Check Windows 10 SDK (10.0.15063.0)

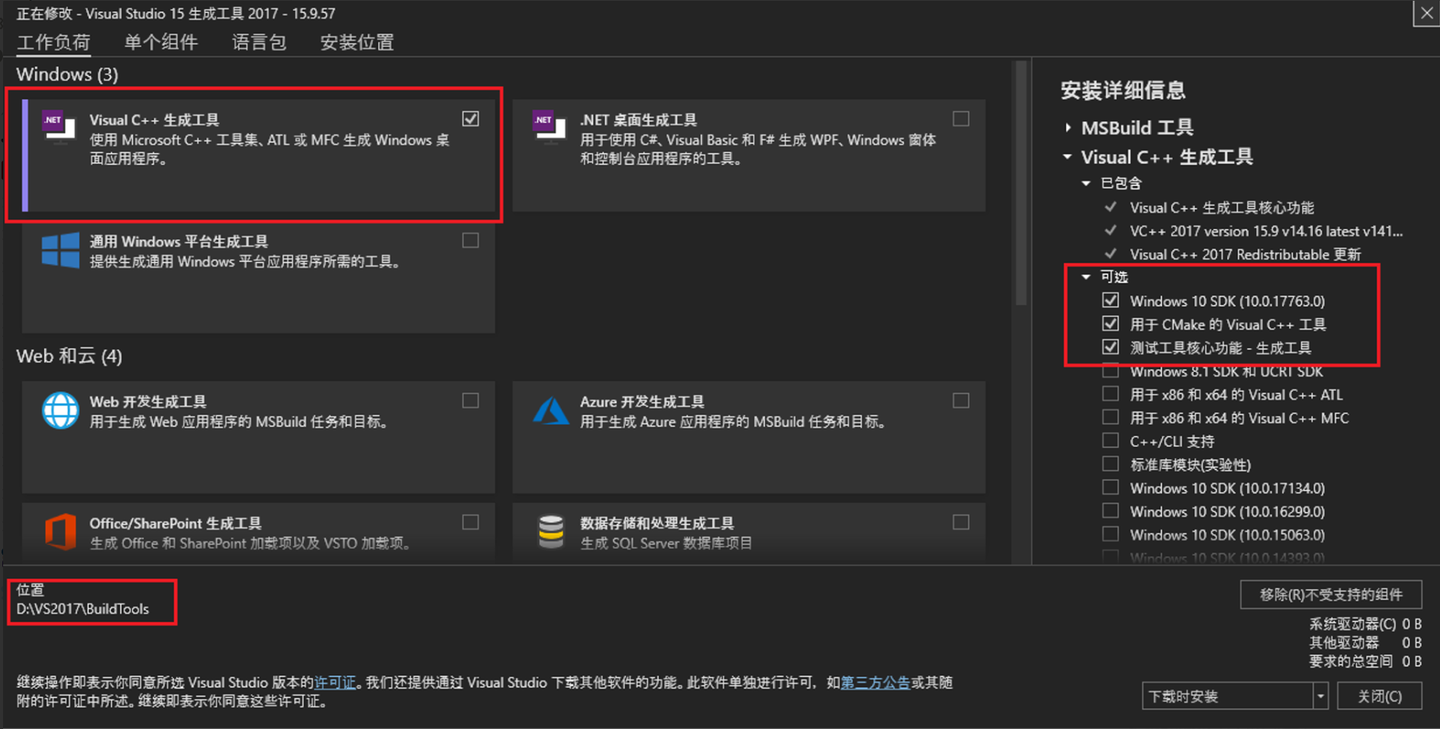pos(1110,535)
